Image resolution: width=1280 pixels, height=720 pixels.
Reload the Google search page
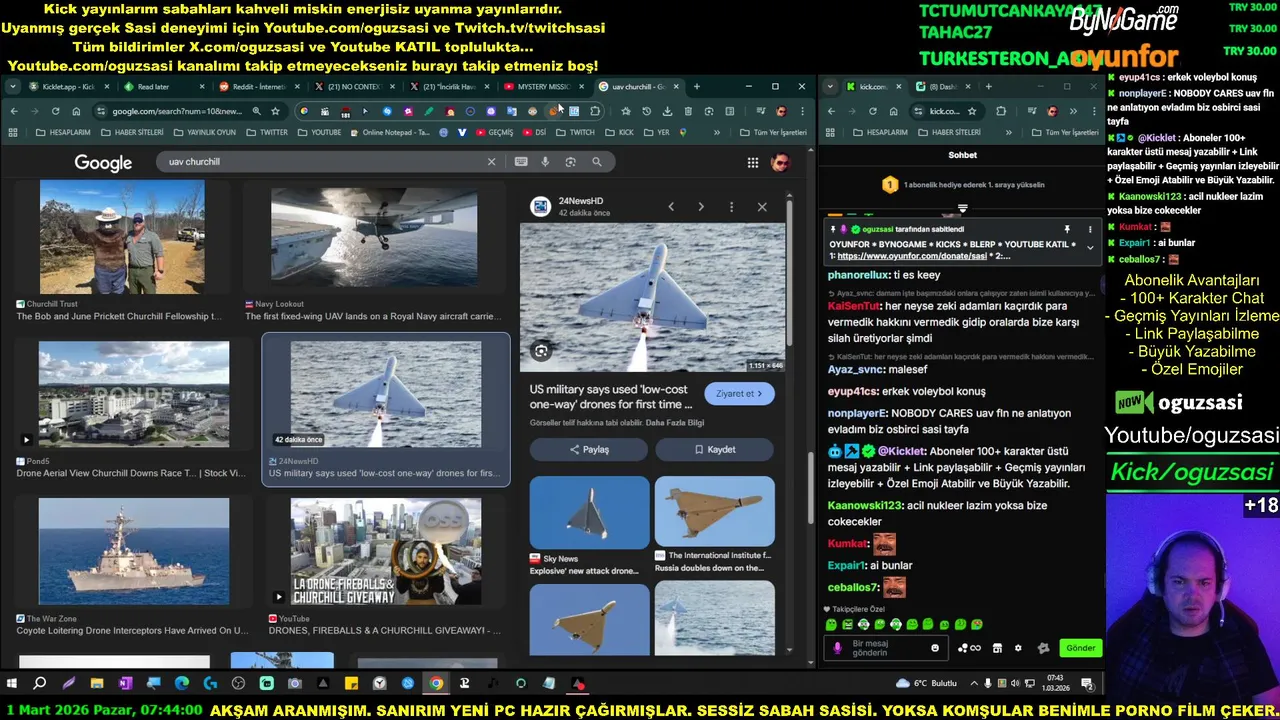tap(55, 111)
